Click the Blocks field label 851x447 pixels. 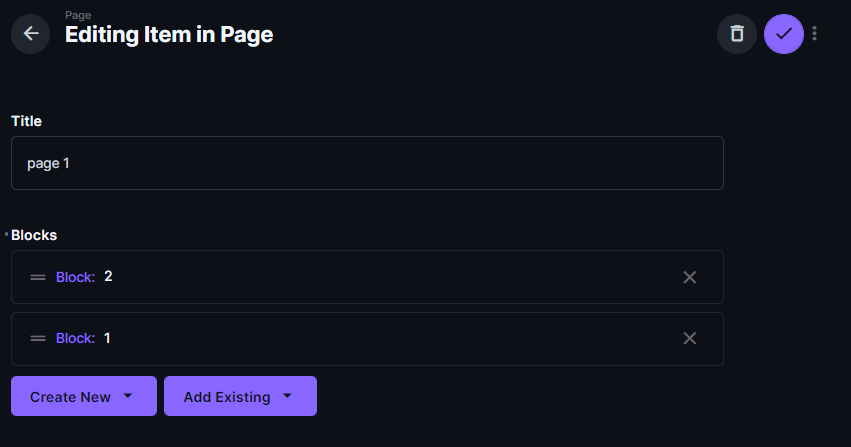[x=34, y=235]
